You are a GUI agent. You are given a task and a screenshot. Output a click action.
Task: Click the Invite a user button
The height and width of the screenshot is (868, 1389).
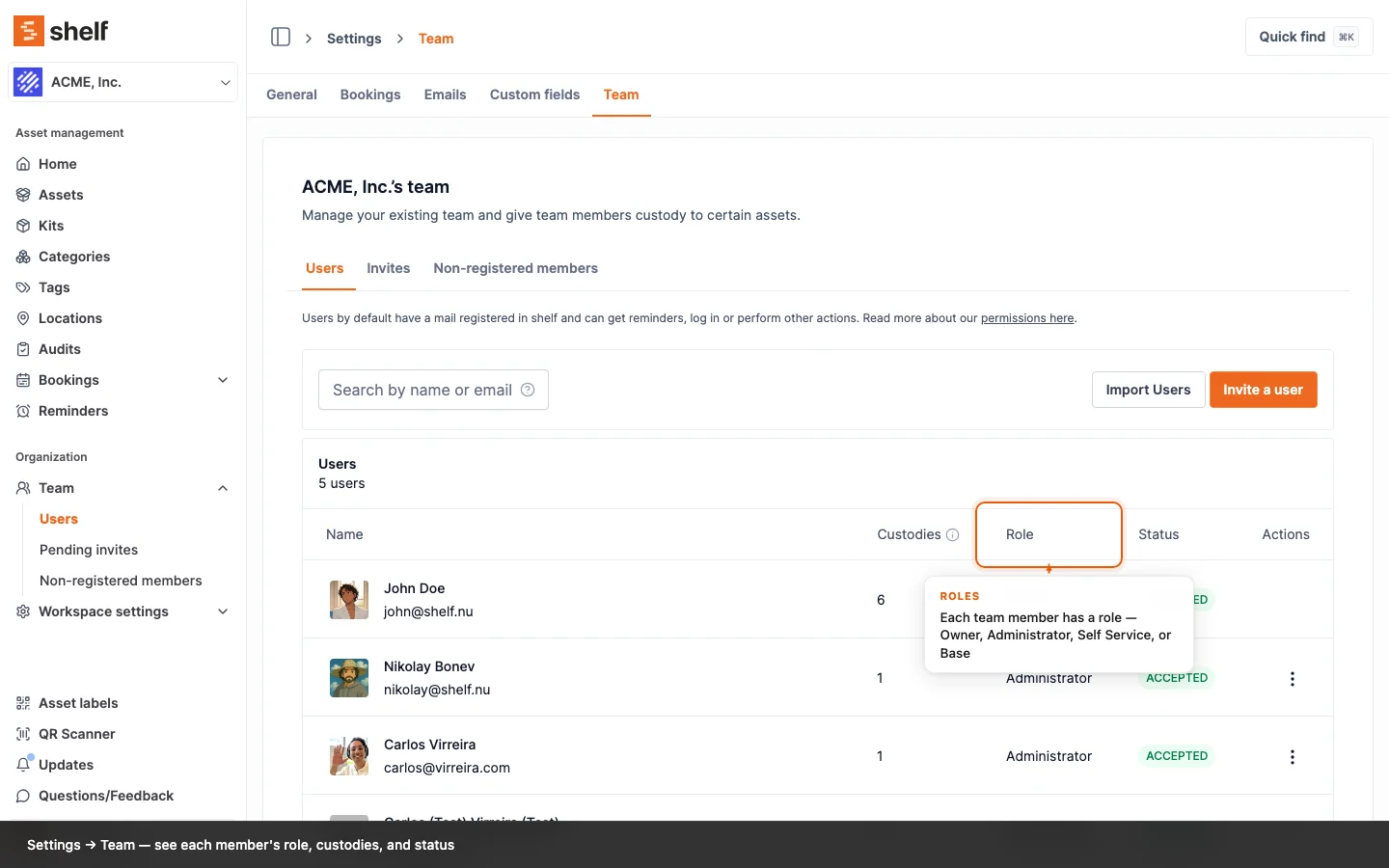pyautogui.click(x=1263, y=390)
